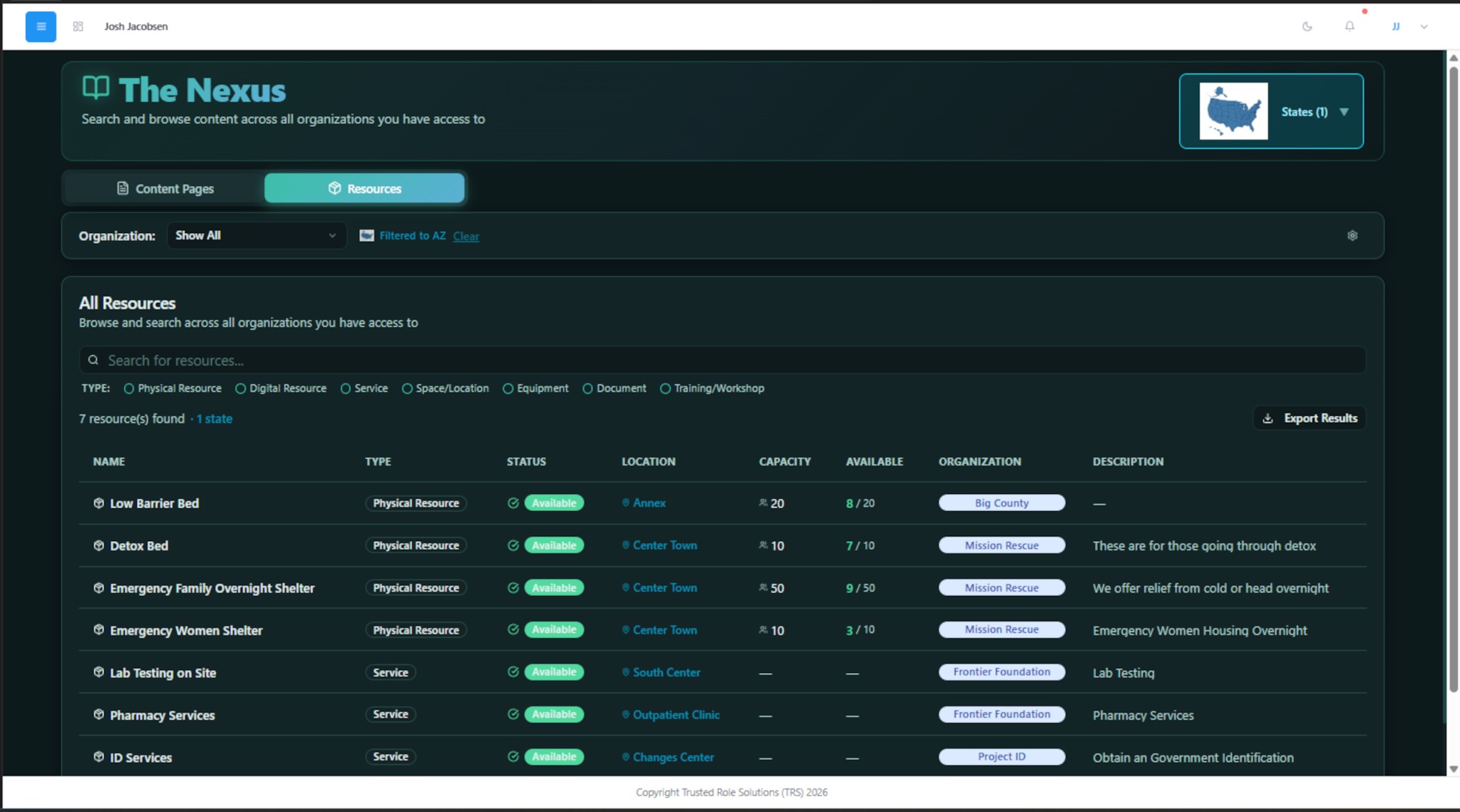The image size is (1460, 812).
Task: Select the Resources tab
Action: [x=364, y=188]
